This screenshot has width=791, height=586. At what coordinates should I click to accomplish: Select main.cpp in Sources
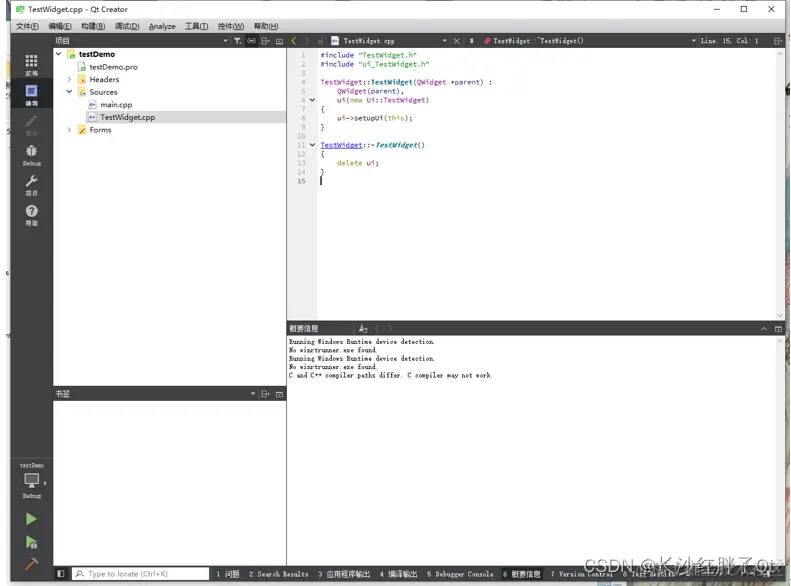coord(116,104)
